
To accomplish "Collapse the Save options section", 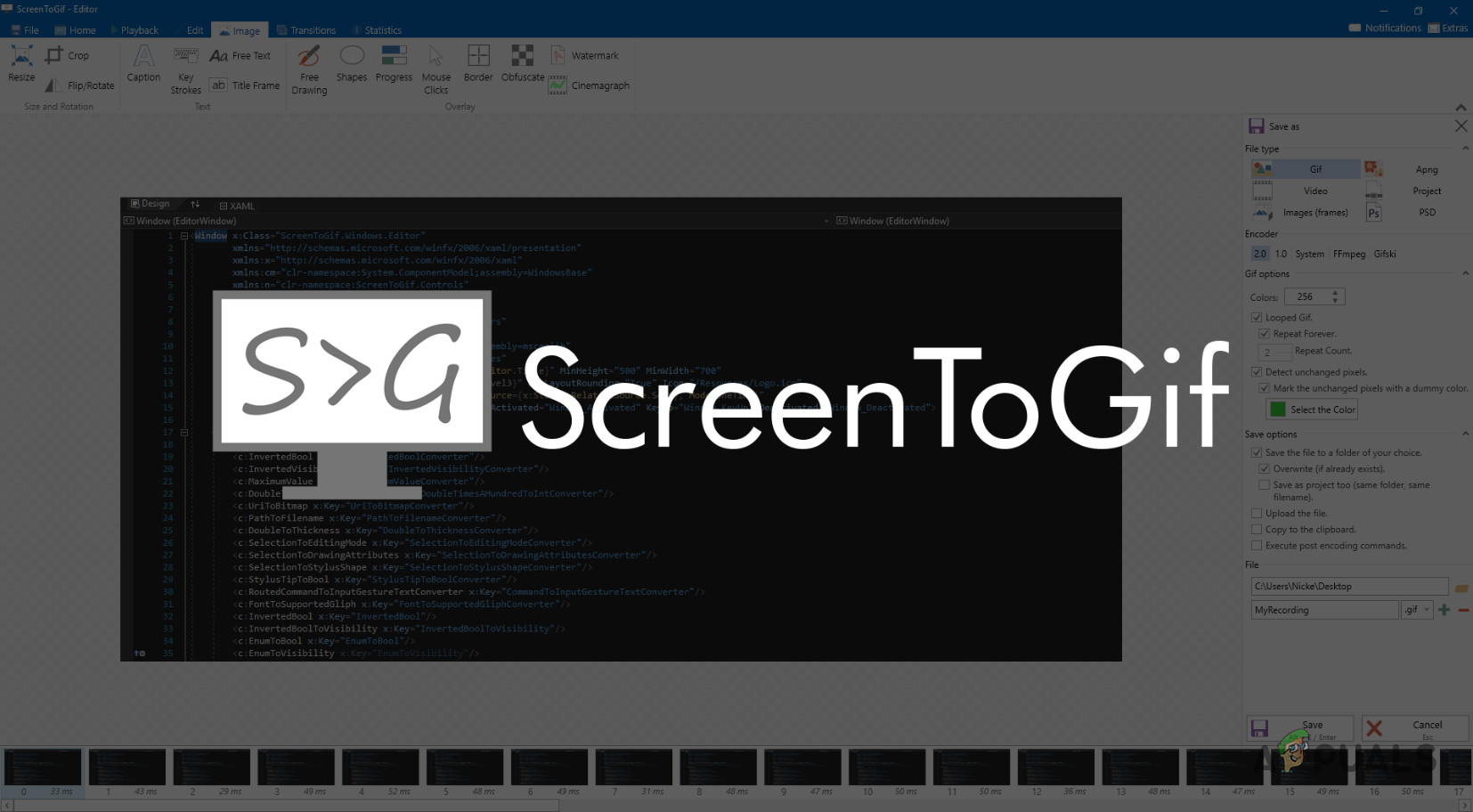I will tap(1464, 434).
